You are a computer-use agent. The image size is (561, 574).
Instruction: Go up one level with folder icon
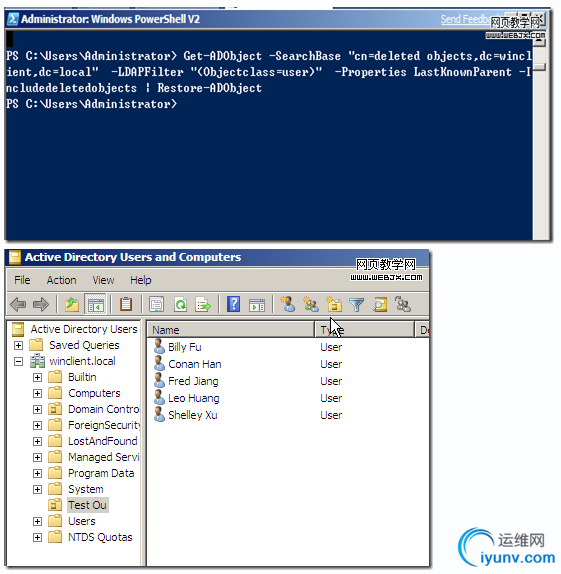tap(72, 304)
